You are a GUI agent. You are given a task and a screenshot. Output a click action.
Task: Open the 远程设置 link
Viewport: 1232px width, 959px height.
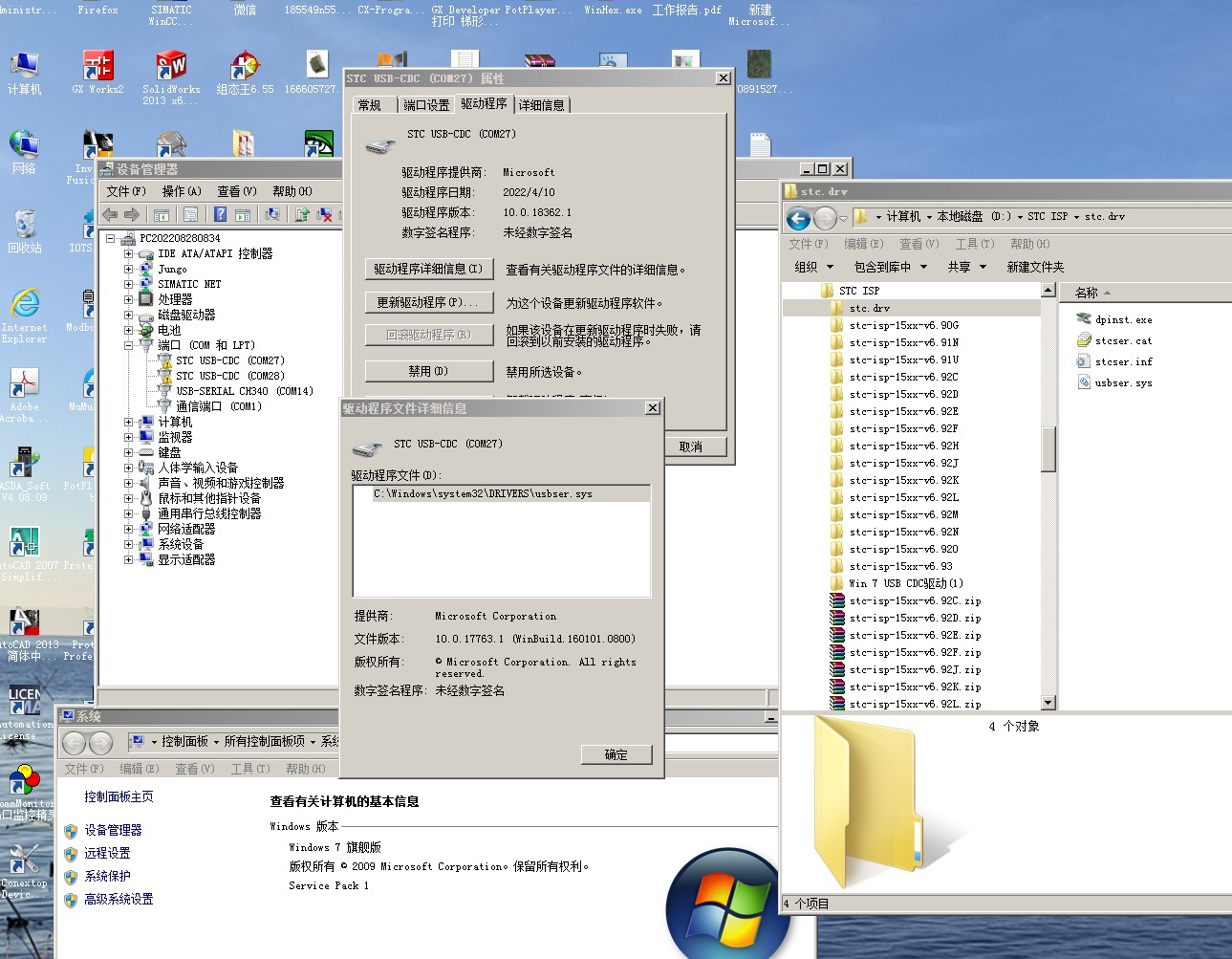pyautogui.click(x=107, y=853)
